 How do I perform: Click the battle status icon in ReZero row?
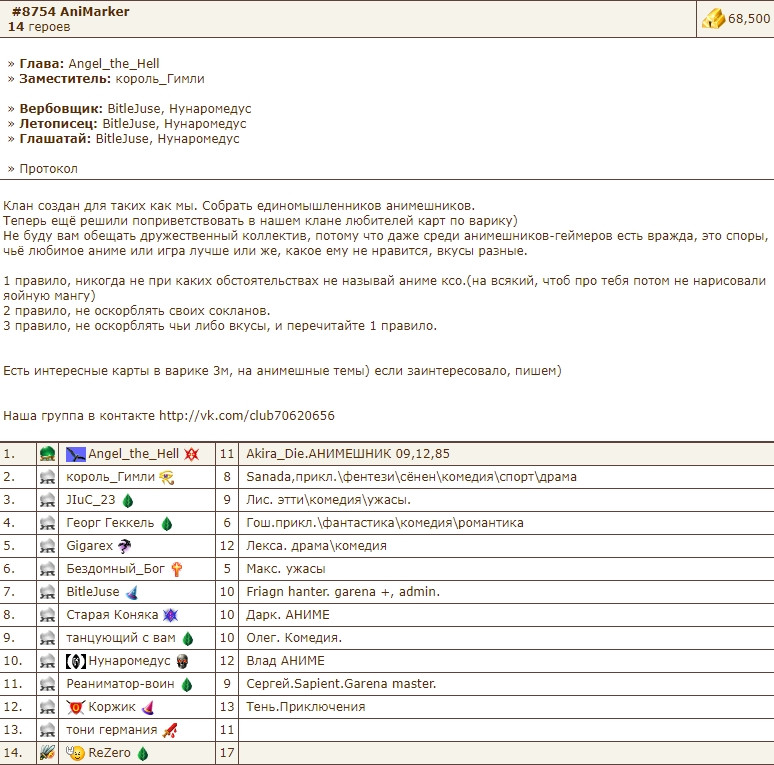point(47,753)
